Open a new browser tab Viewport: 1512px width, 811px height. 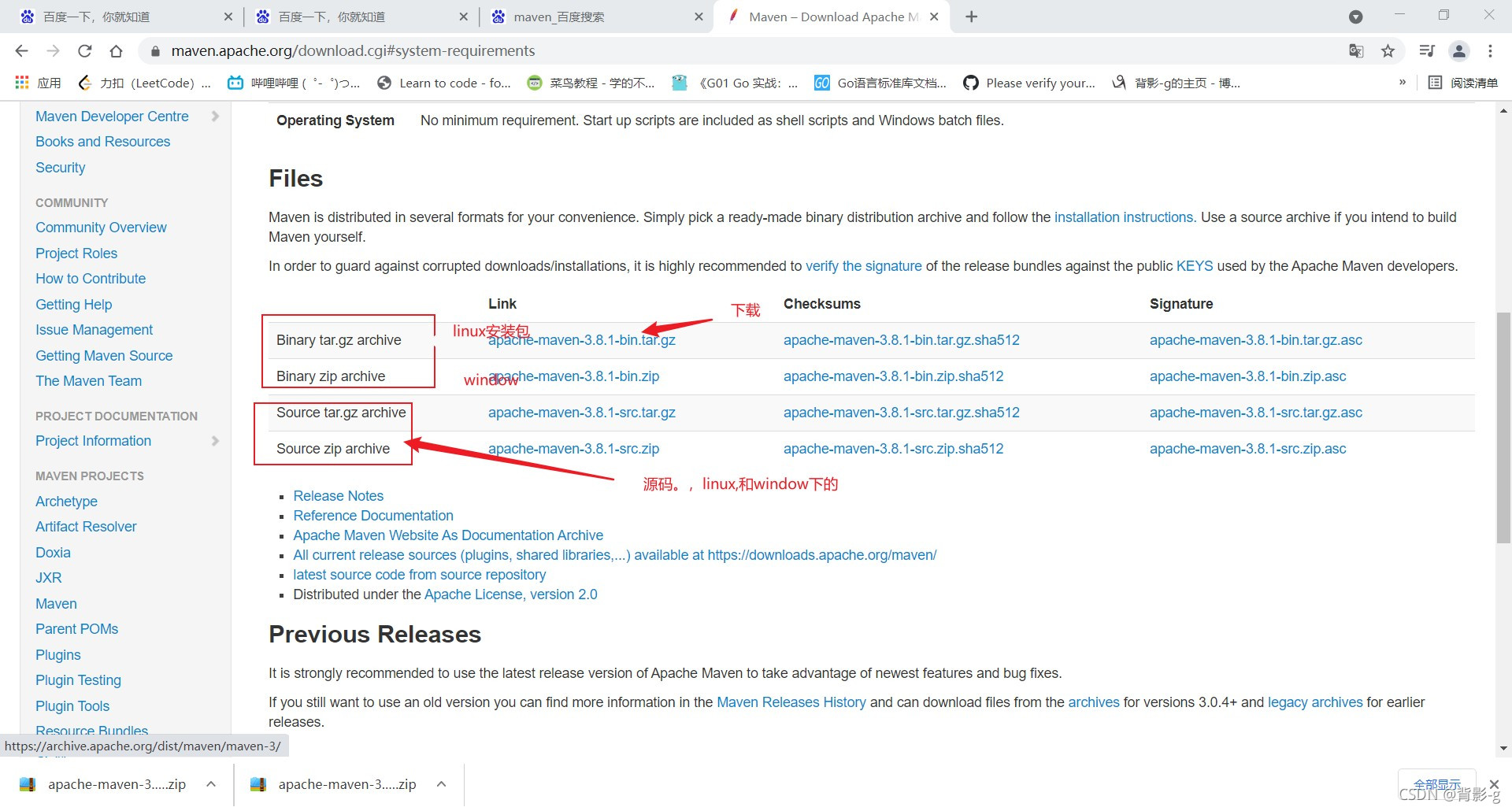pos(971,17)
